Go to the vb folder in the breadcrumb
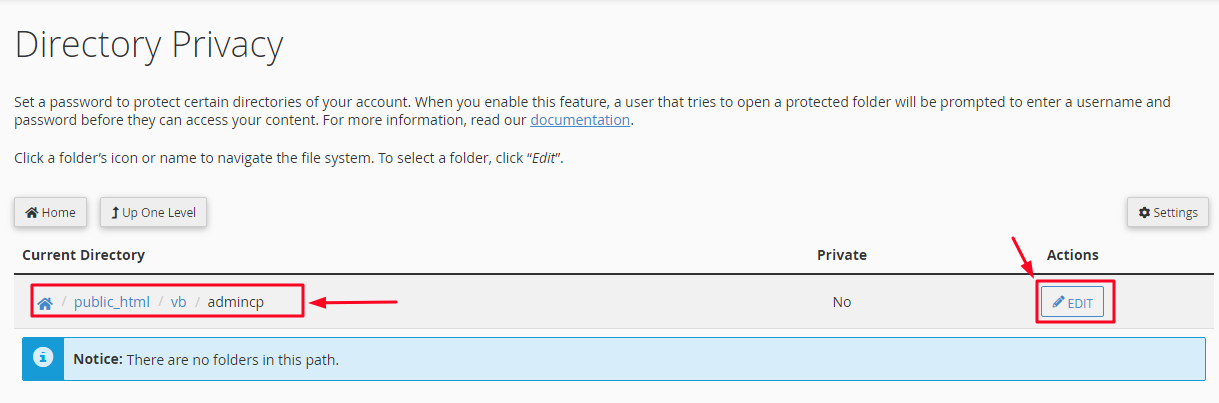 coord(179,302)
